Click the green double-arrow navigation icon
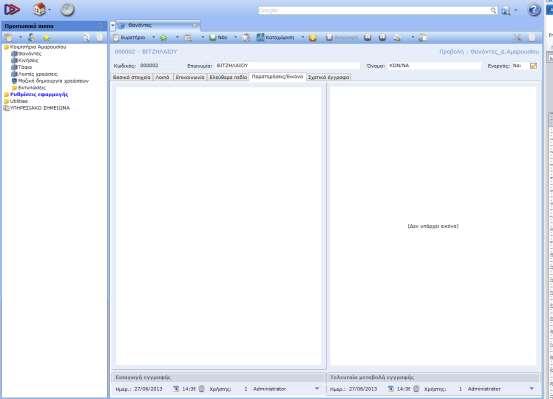Screen dimensions: 553x399 click(x=164, y=37)
